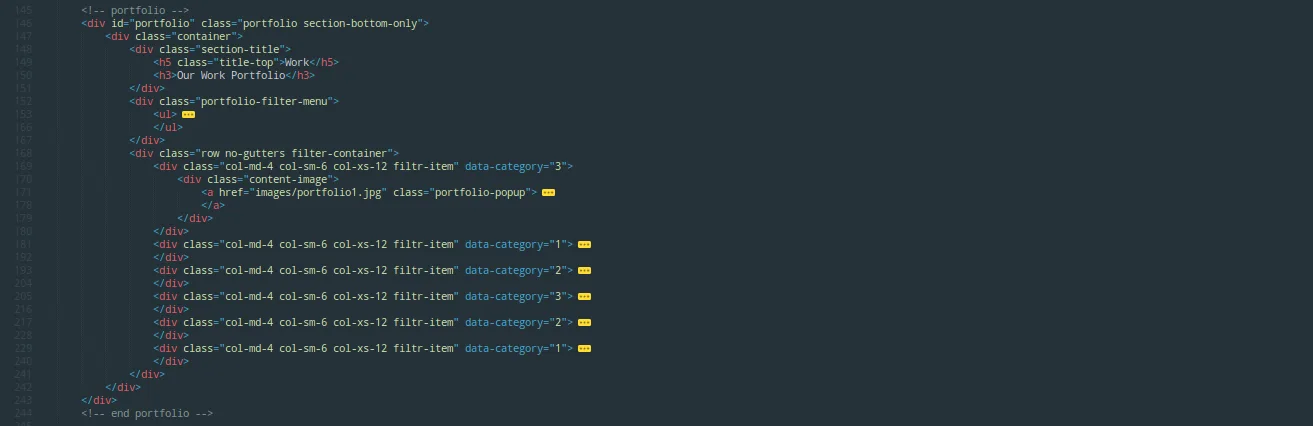Place cursor in the "section-title" class string

tap(240, 49)
